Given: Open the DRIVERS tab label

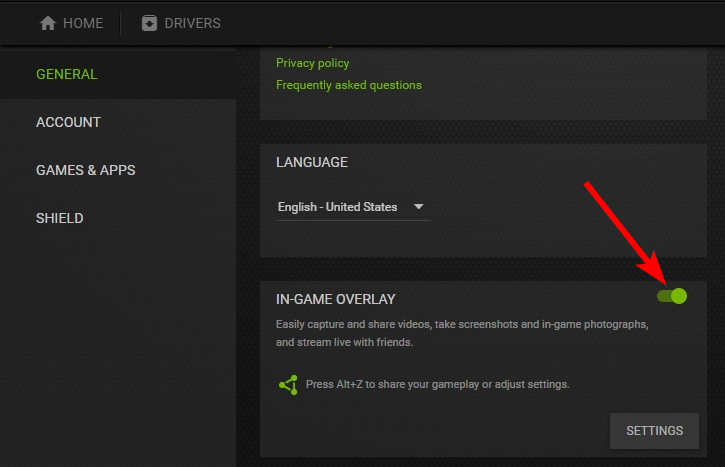Looking at the screenshot, I should pyautogui.click(x=192, y=23).
